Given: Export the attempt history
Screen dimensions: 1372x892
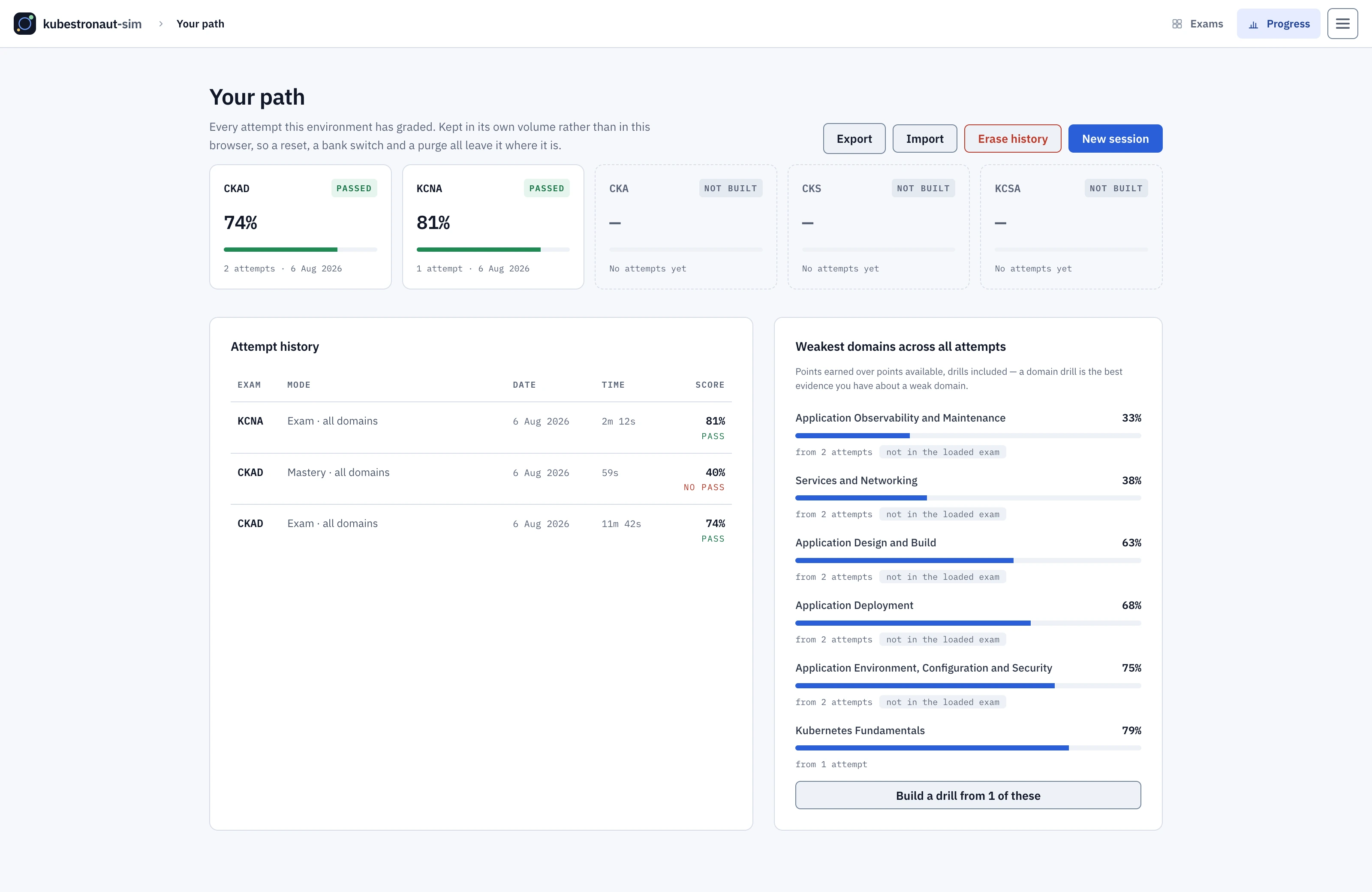Looking at the screenshot, I should pos(854,139).
